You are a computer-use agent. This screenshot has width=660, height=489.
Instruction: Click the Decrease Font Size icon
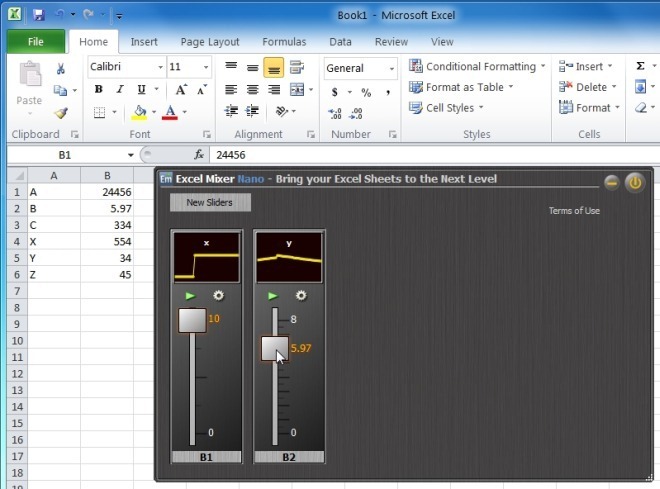click(202, 90)
